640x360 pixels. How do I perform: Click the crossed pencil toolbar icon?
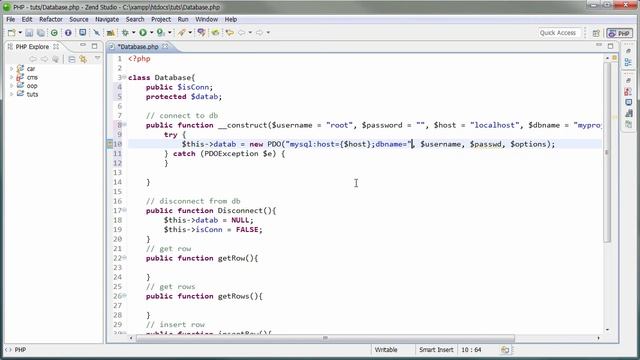[x=97, y=33]
